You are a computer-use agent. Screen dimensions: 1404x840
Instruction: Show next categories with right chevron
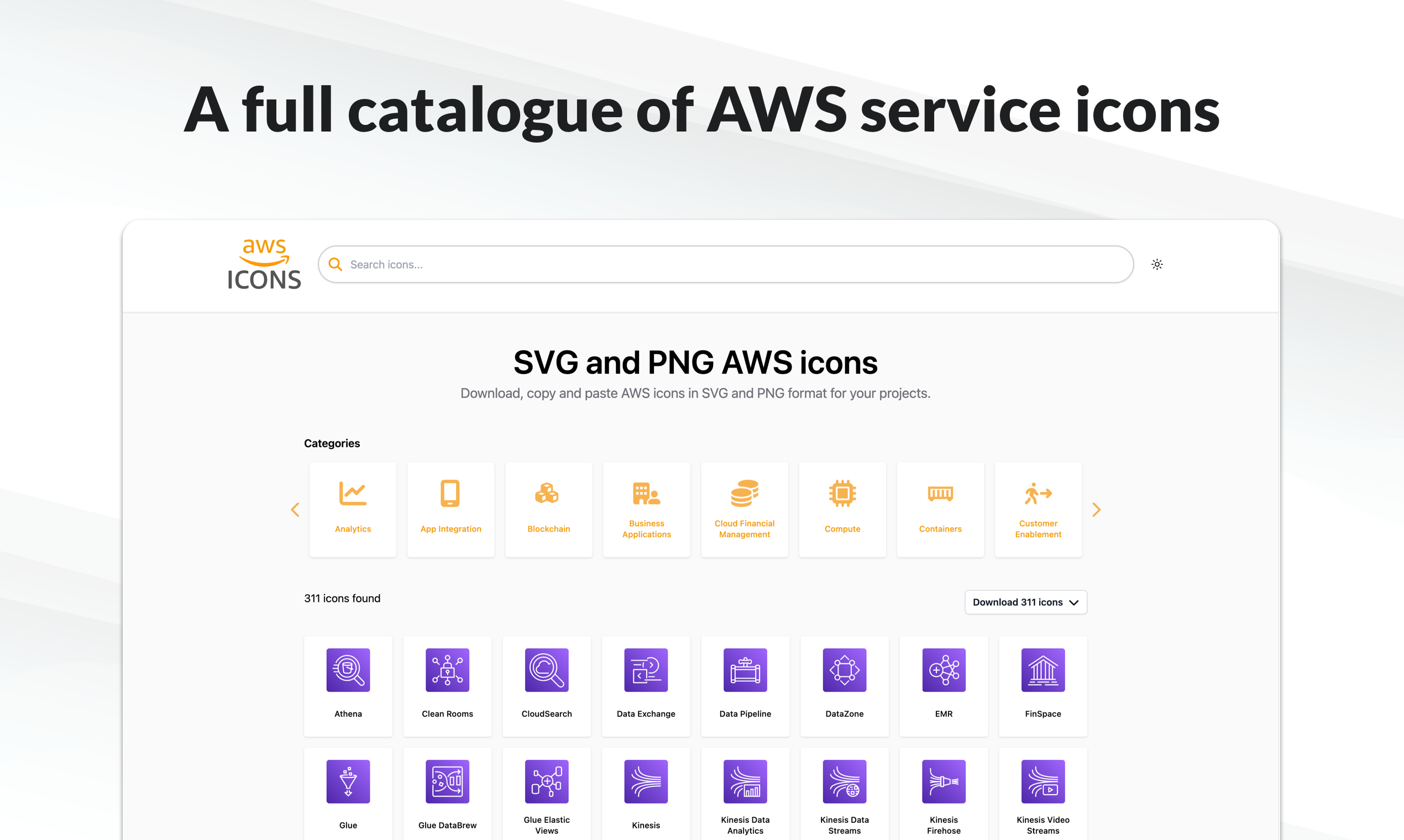pos(1097,510)
